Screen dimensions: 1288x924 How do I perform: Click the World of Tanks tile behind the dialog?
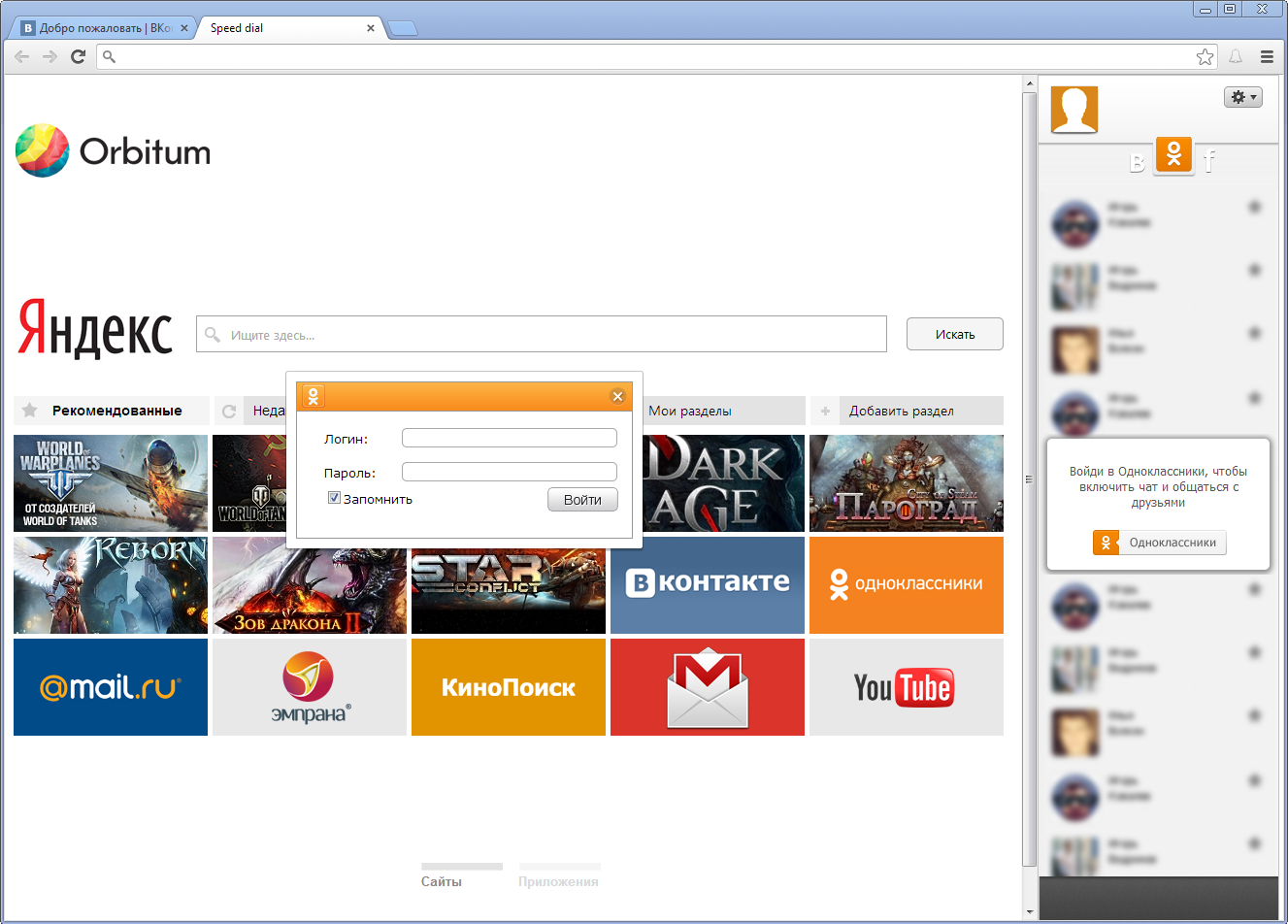[249, 483]
